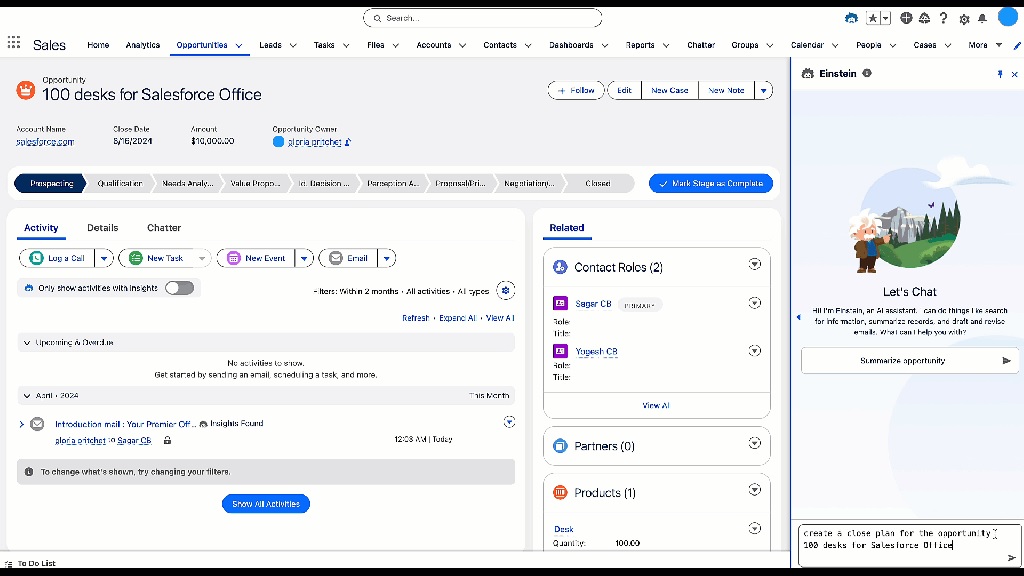Click the Summarize opportunity suggestion
Screen dimensions: 1024x576
click(x=910, y=360)
